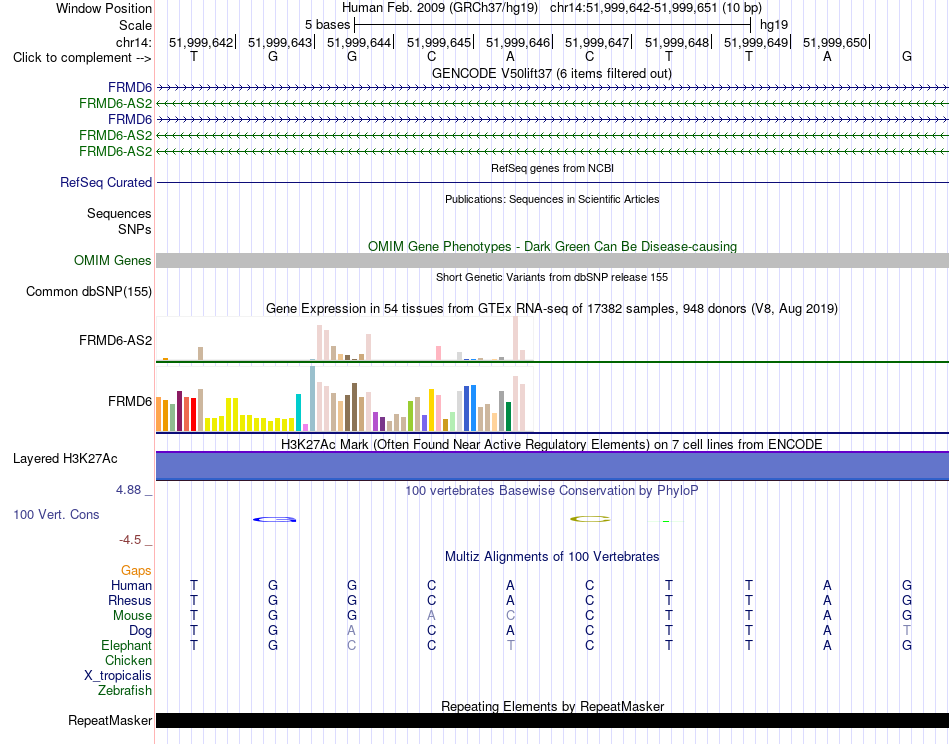950x744 pixels.
Task: Click position label 51,999,645
Action: pyautogui.click(x=439, y=42)
